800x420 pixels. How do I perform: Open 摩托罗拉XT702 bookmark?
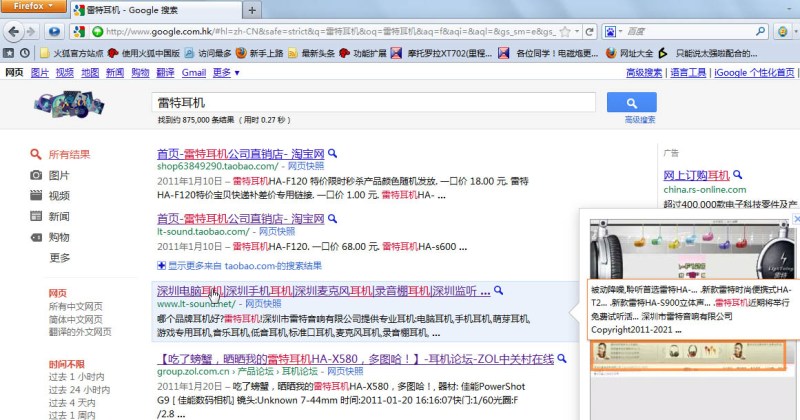point(441,53)
